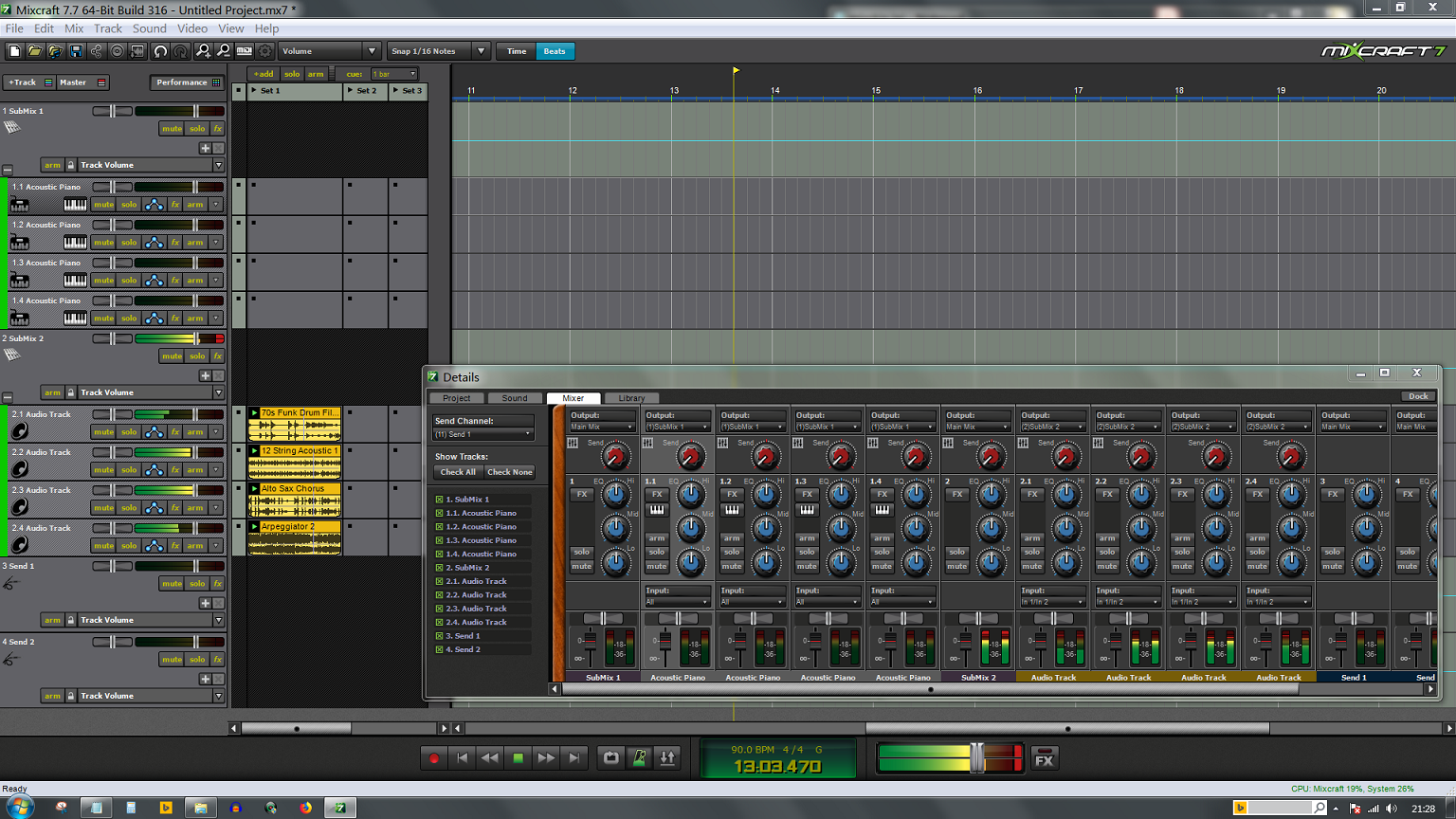Mute the 2.3 Audio Track
Image resolution: width=1456 pixels, height=819 pixels.
click(x=103, y=508)
